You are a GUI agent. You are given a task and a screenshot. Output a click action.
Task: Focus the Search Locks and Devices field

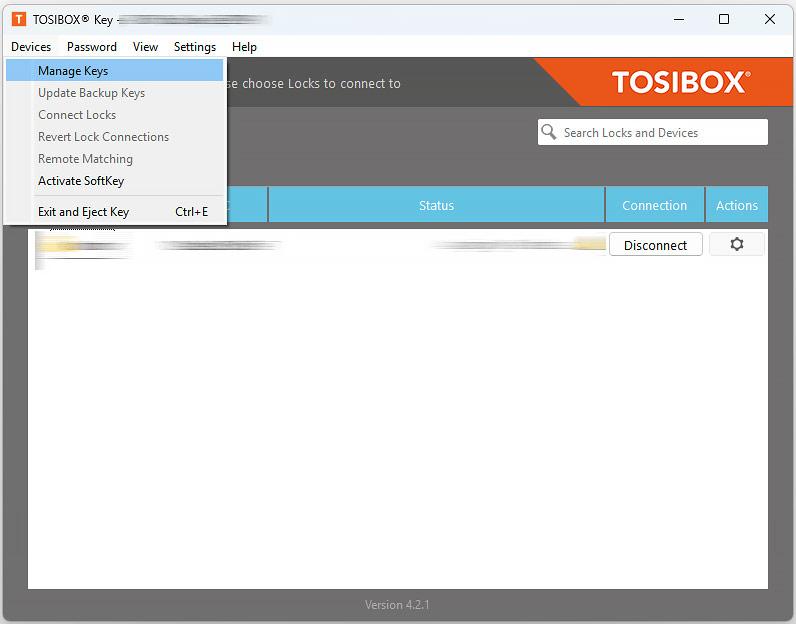click(x=660, y=132)
